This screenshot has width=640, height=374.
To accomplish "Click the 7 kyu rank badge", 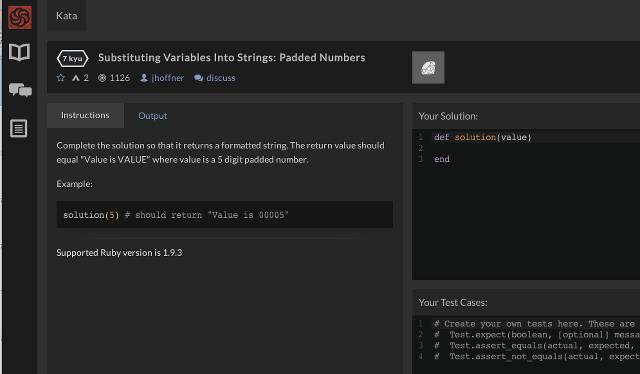I will pyautogui.click(x=73, y=58).
